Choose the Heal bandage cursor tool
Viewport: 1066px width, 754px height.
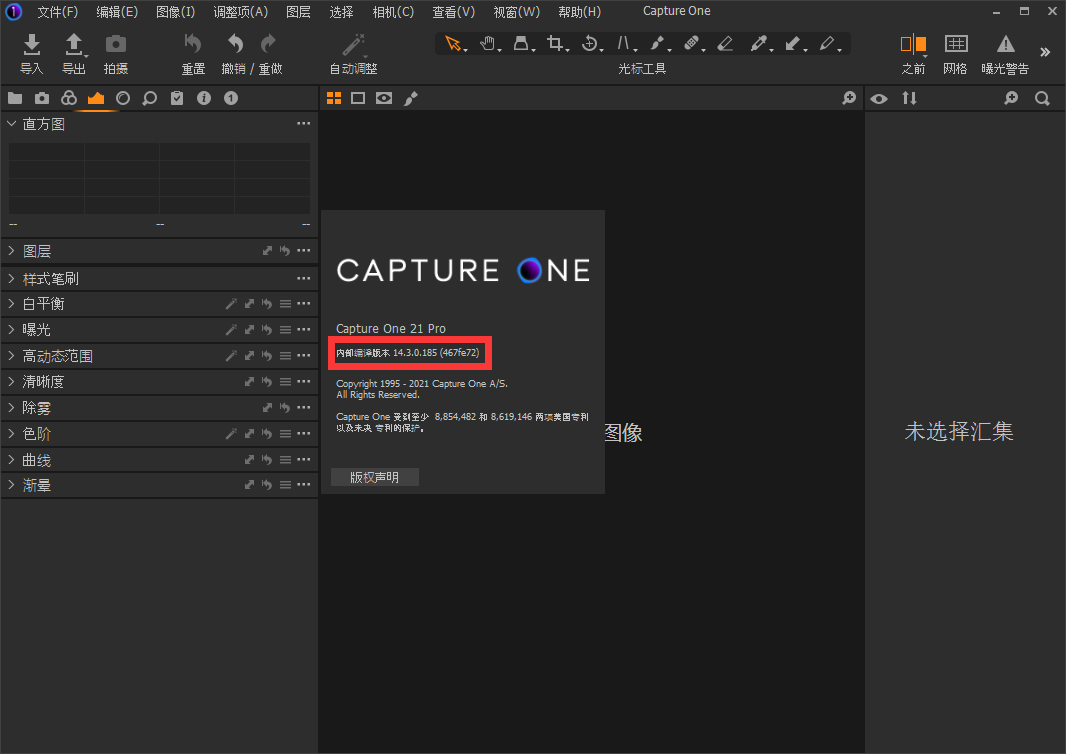click(691, 44)
